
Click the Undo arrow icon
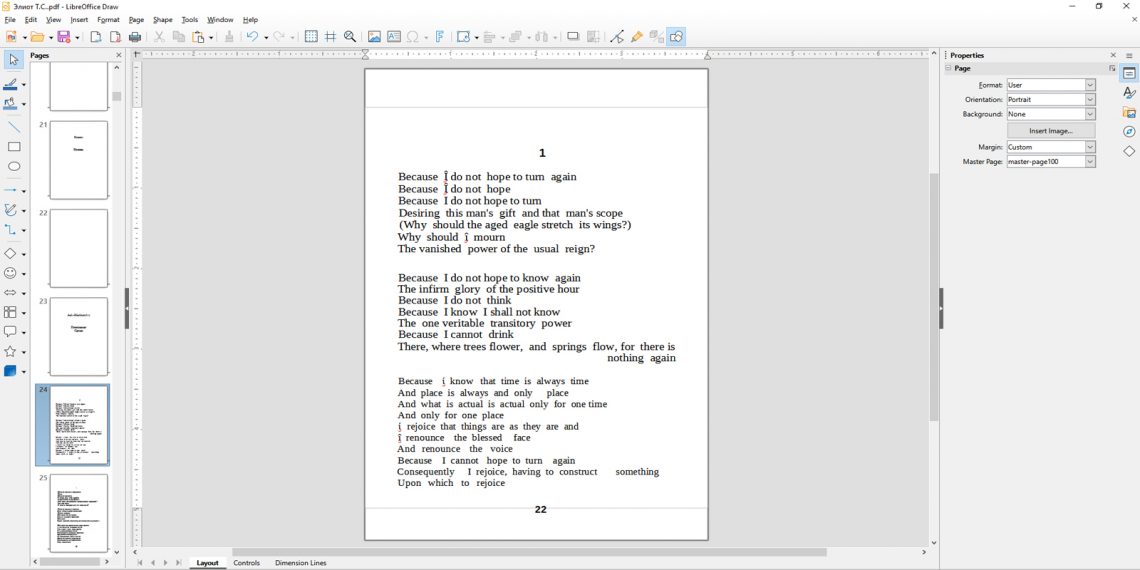[252, 37]
